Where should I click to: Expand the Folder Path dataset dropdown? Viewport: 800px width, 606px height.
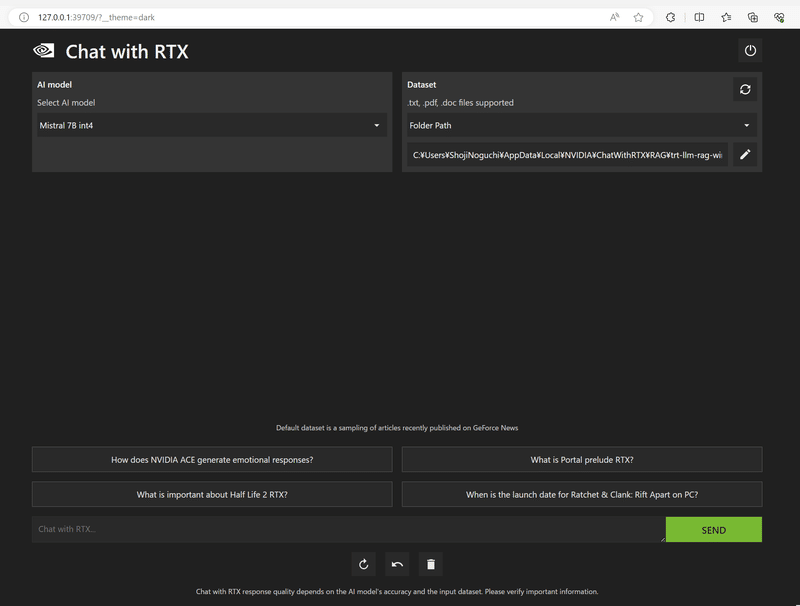(582, 125)
